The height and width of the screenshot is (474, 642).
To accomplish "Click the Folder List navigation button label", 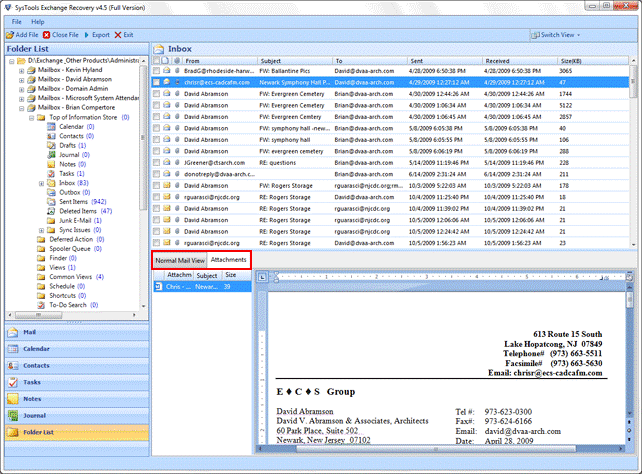I will 38,432.
